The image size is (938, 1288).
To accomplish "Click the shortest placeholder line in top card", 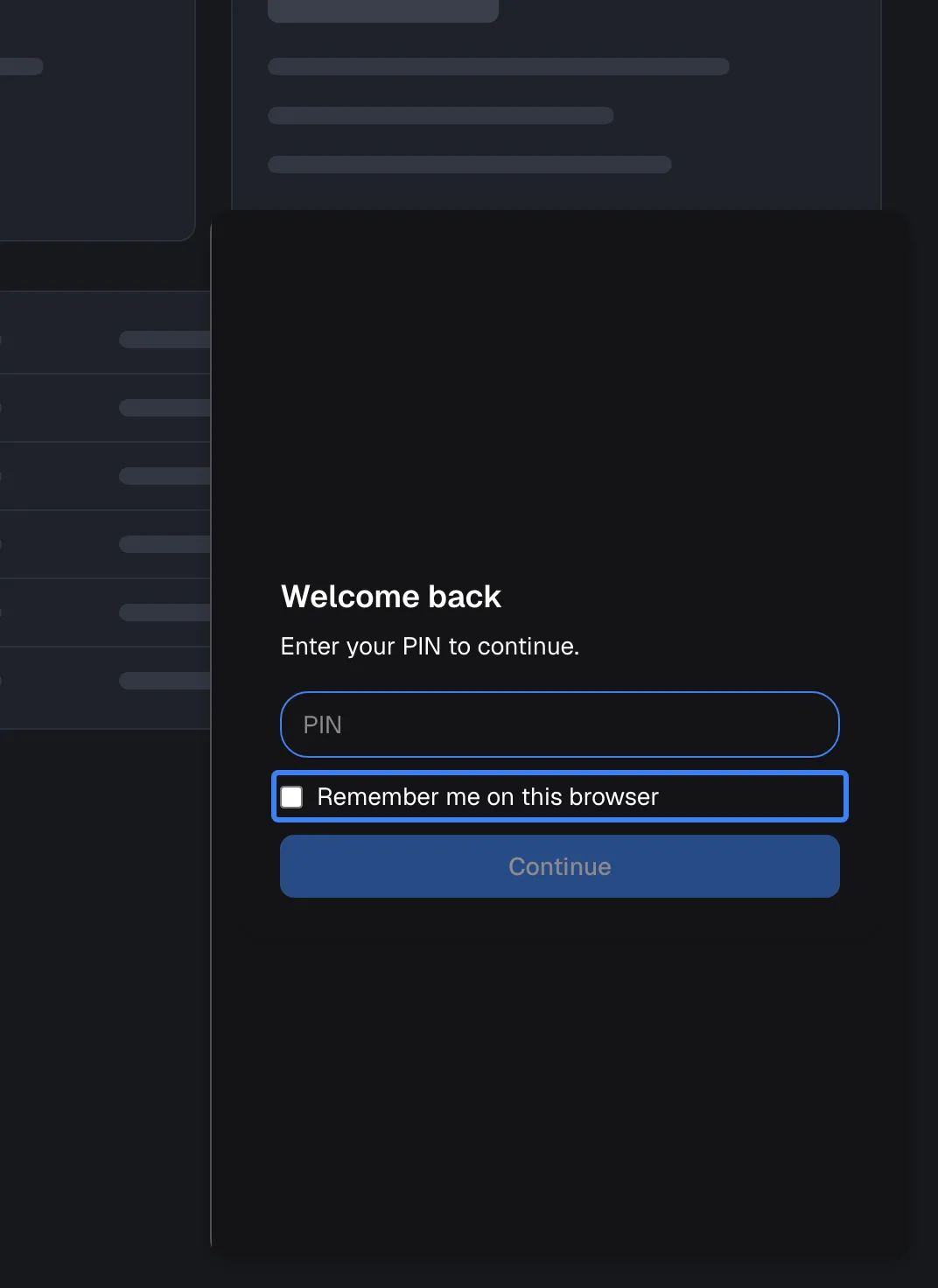I will 441,115.
